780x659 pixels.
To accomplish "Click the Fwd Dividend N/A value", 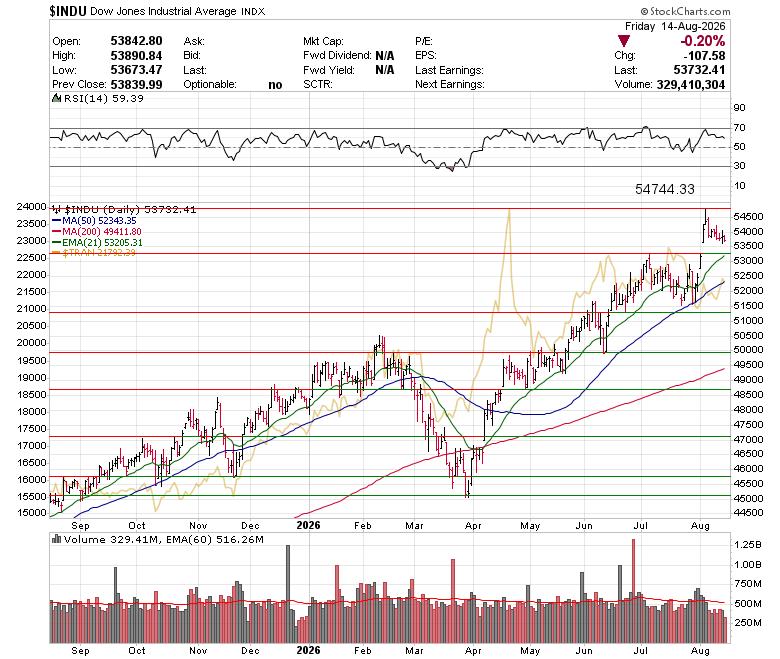I will (x=385, y=55).
